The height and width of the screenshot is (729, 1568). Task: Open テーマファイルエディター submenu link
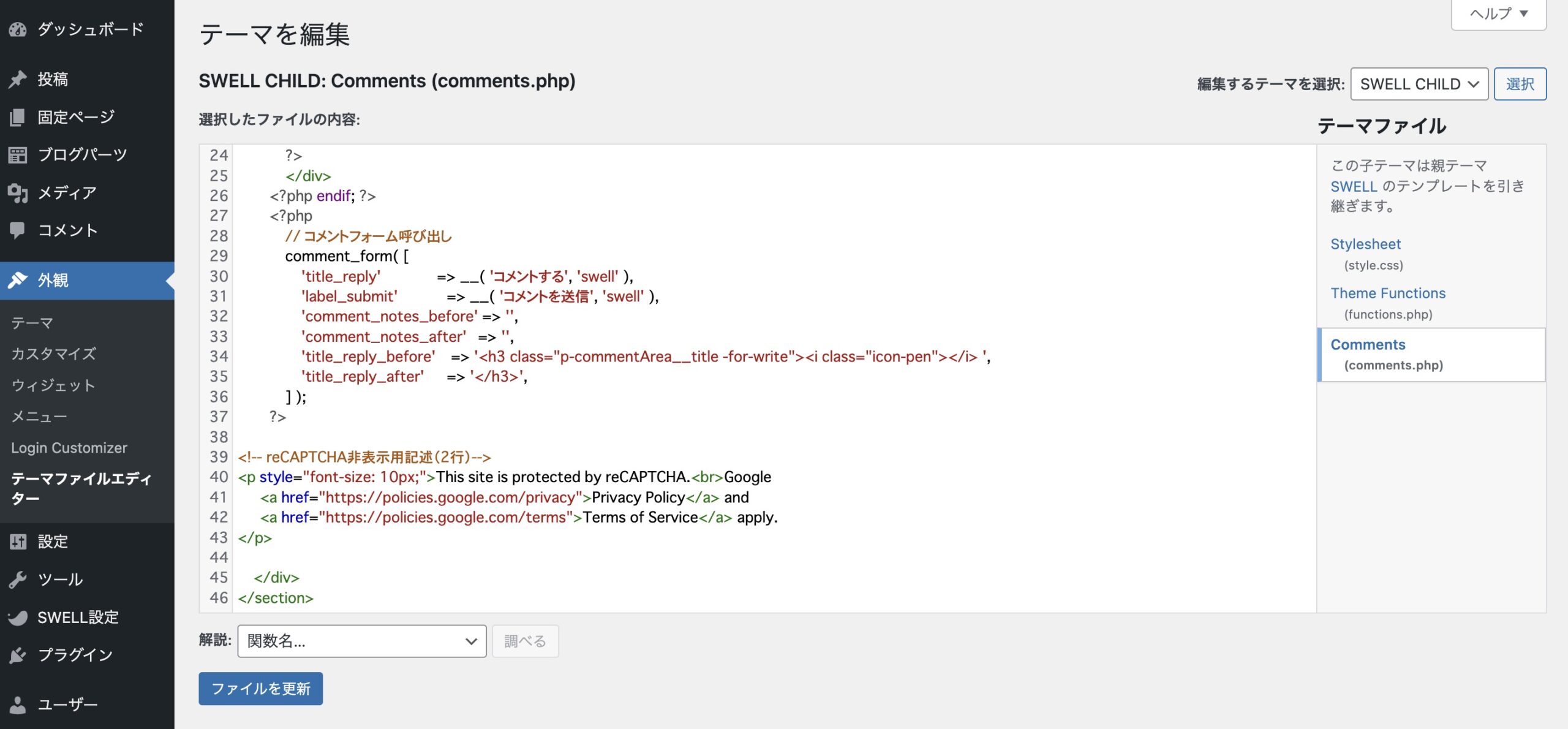click(81, 488)
